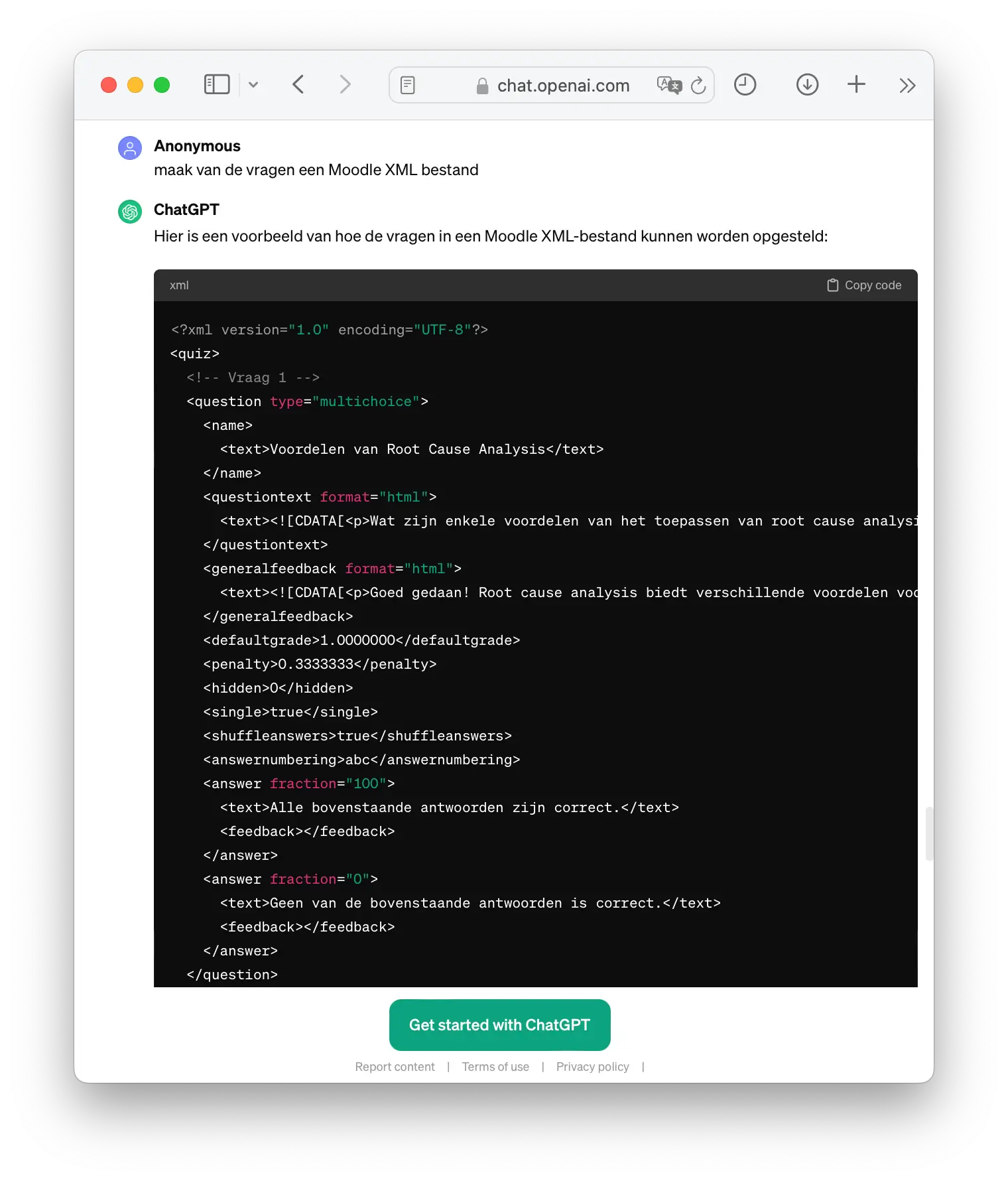Screen dimensions: 1008x1181
Task: Click the Anonymous user avatar
Action: [130, 148]
